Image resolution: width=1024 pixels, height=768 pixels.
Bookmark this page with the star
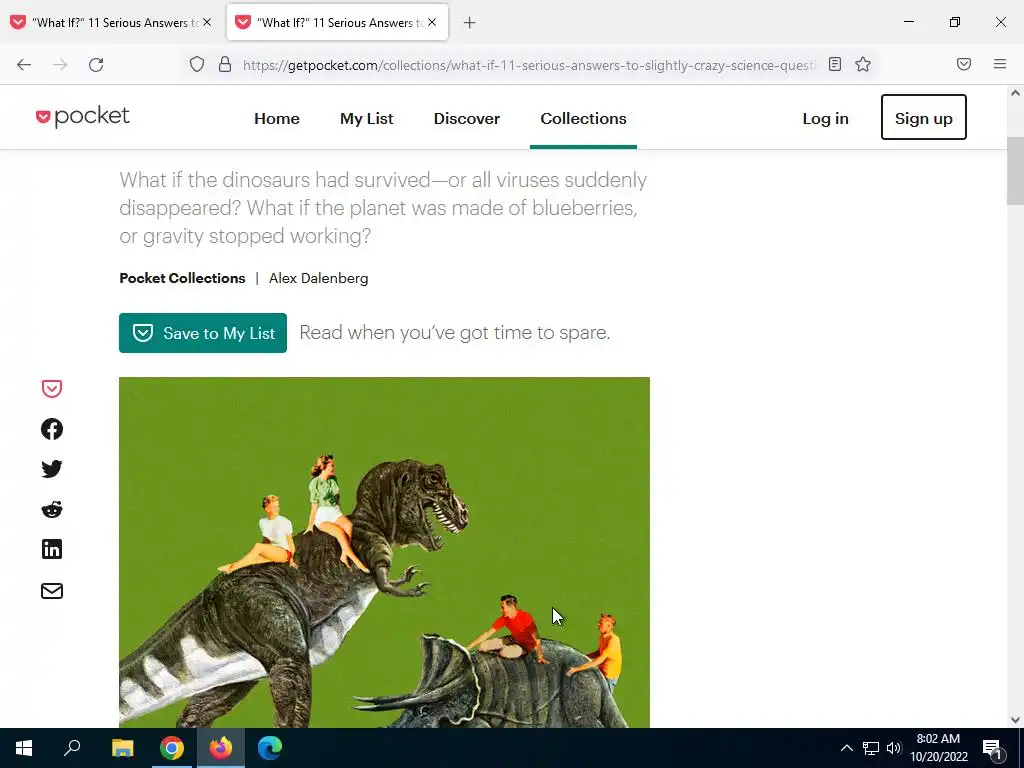pyautogui.click(x=863, y=64)
